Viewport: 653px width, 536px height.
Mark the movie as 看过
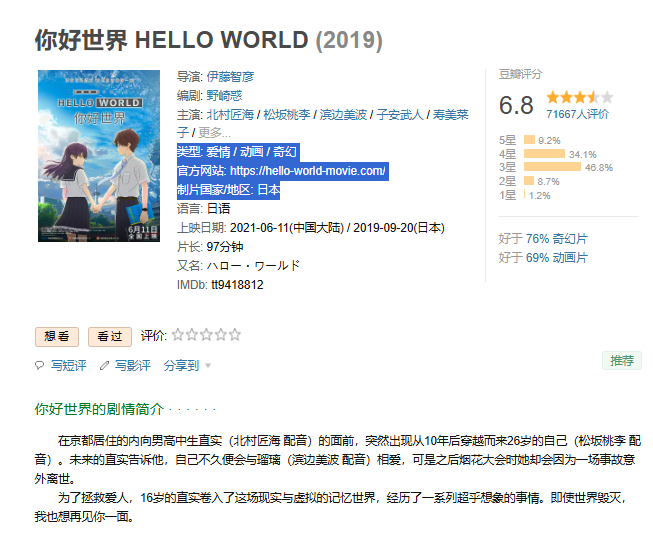(109, 336)
